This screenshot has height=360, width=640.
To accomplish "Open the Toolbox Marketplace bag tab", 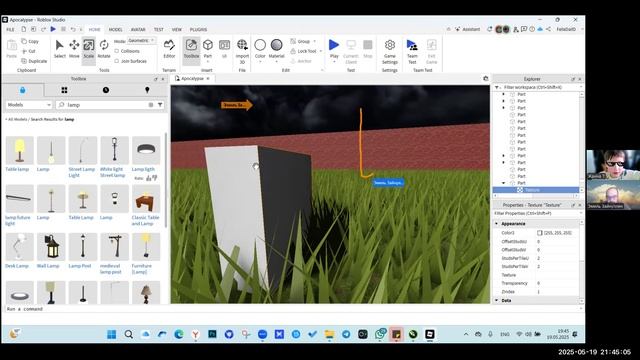I will point(22,90).
